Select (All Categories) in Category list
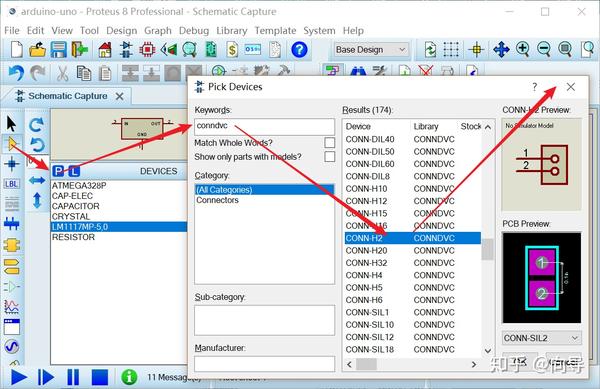 point(264,190)
